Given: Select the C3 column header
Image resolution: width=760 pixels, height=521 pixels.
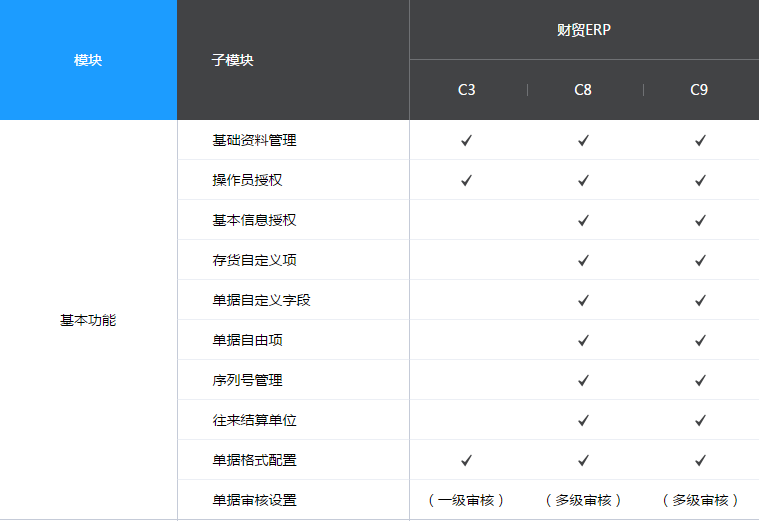Looking at the screenshot, I should tap(467, 90).
